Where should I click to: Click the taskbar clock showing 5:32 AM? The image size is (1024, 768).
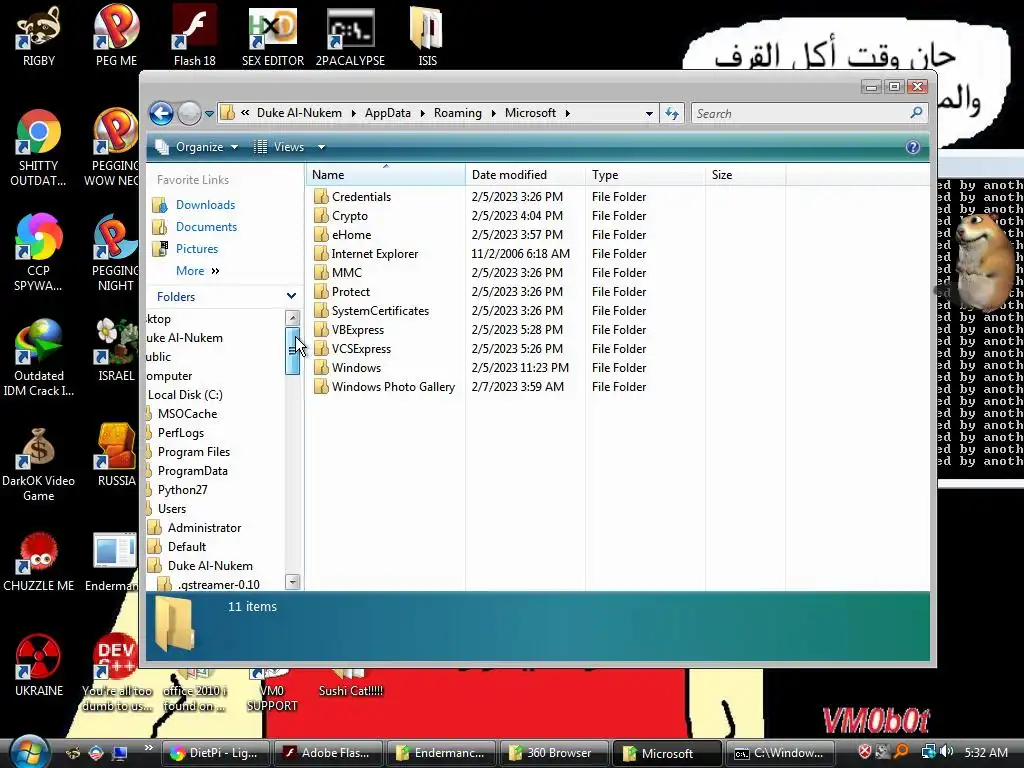(x=986, y=752)
